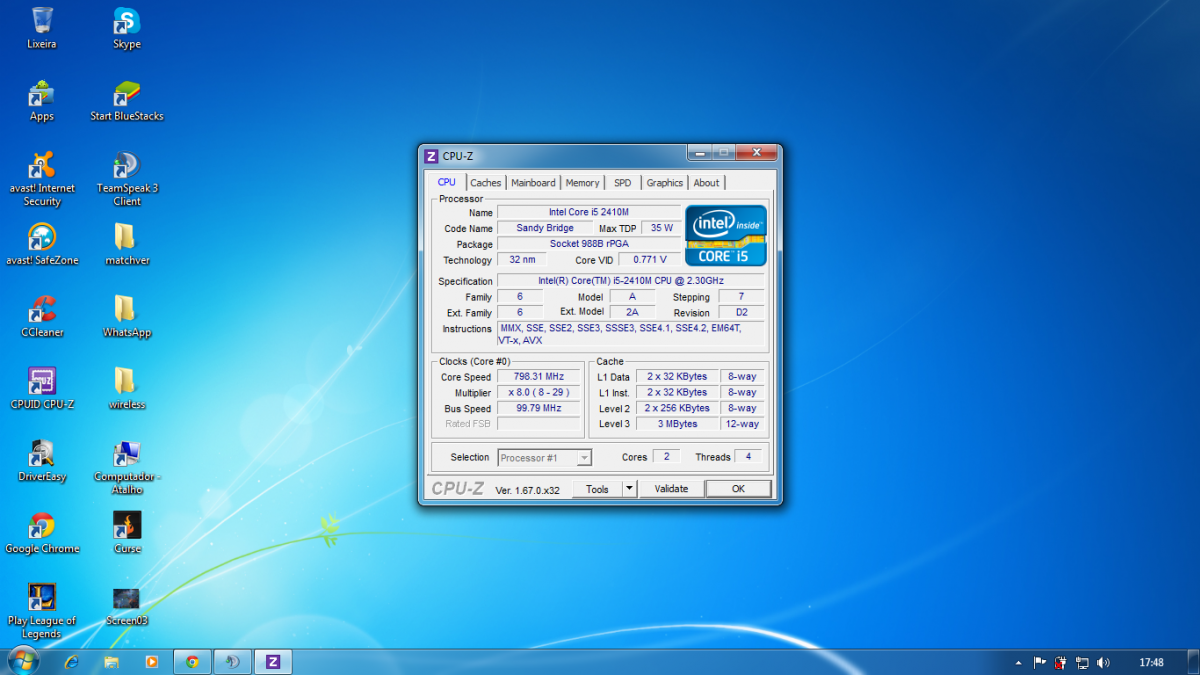Viewport: 1200px width, 675px height.
Task: Switch to the Mainboard tab
Action: 533,183
